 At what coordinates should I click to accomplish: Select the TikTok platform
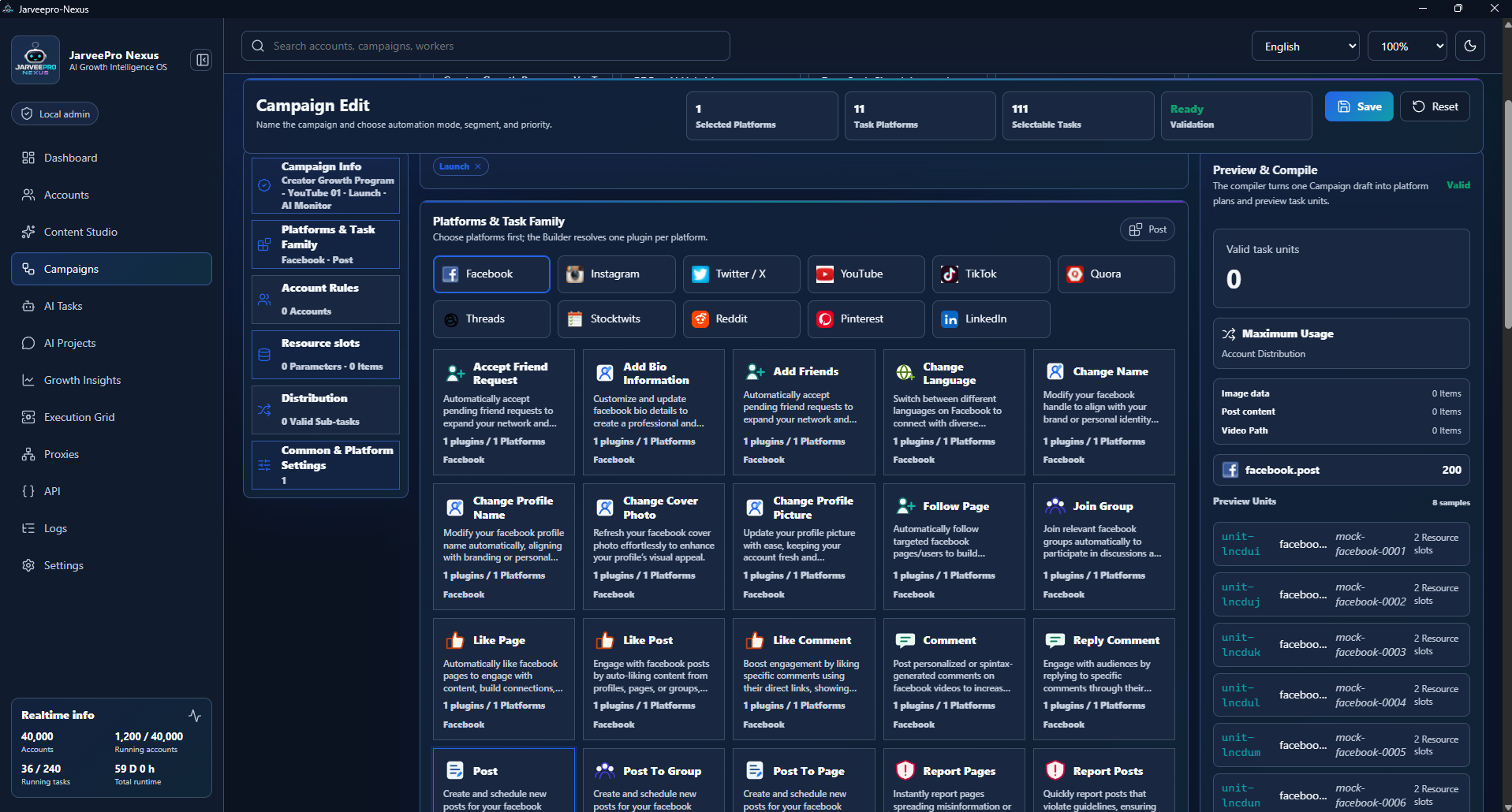[x=991, y=274]
